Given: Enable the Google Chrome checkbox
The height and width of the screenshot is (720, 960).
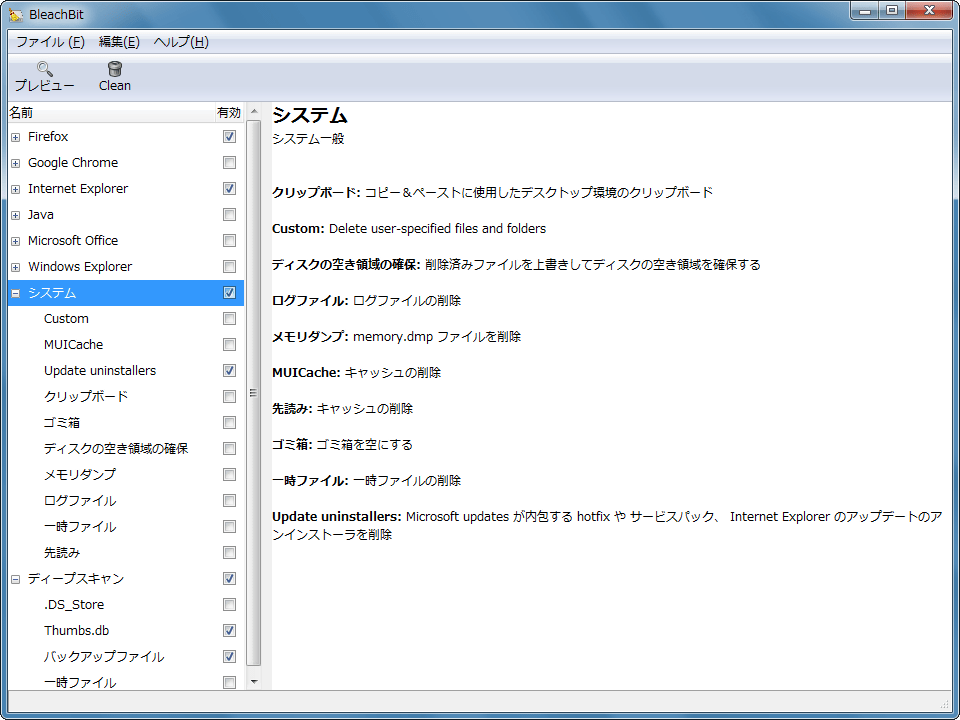Looking at the screenshot, I should [230, 162].
